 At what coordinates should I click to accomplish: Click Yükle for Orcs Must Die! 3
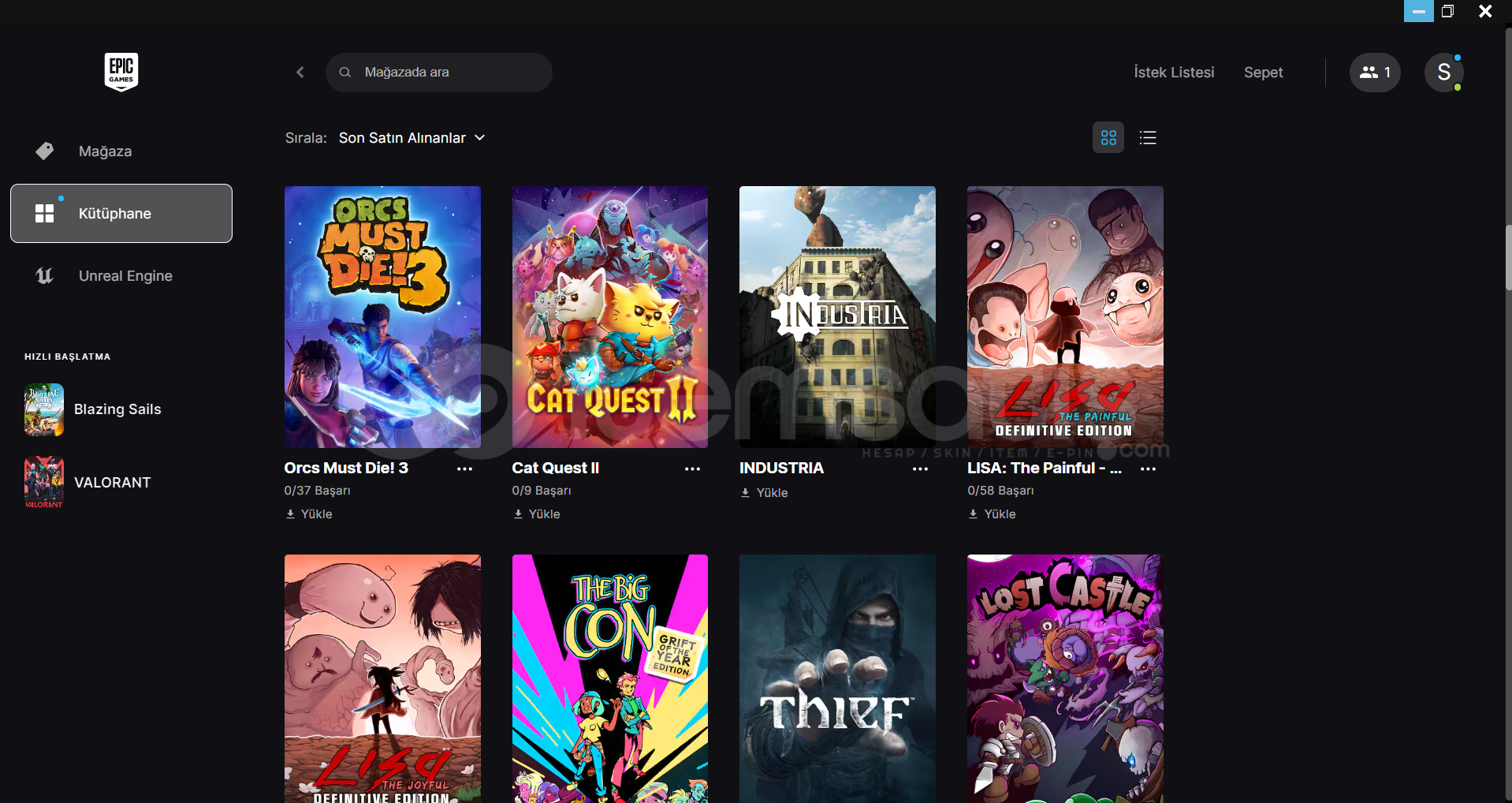coord(316,514)
